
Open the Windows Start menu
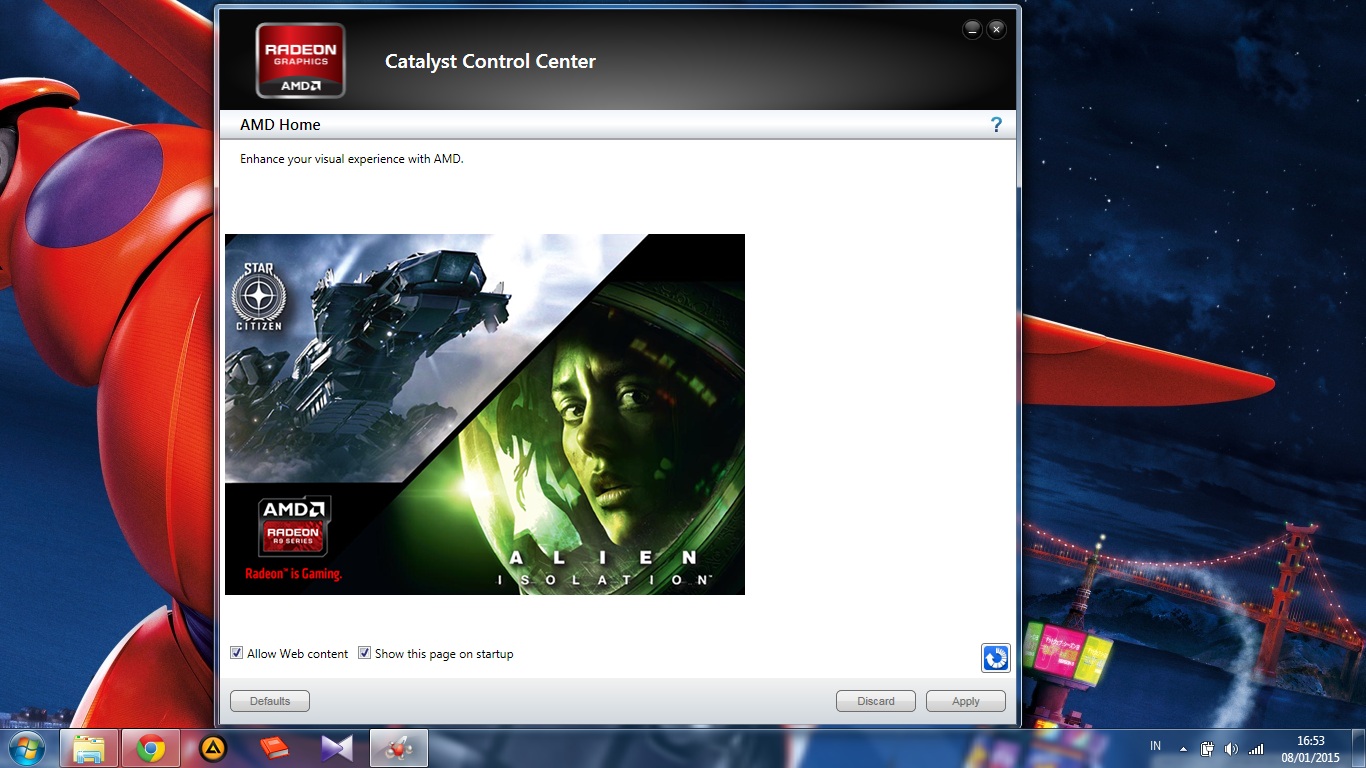tap(26, 748)
